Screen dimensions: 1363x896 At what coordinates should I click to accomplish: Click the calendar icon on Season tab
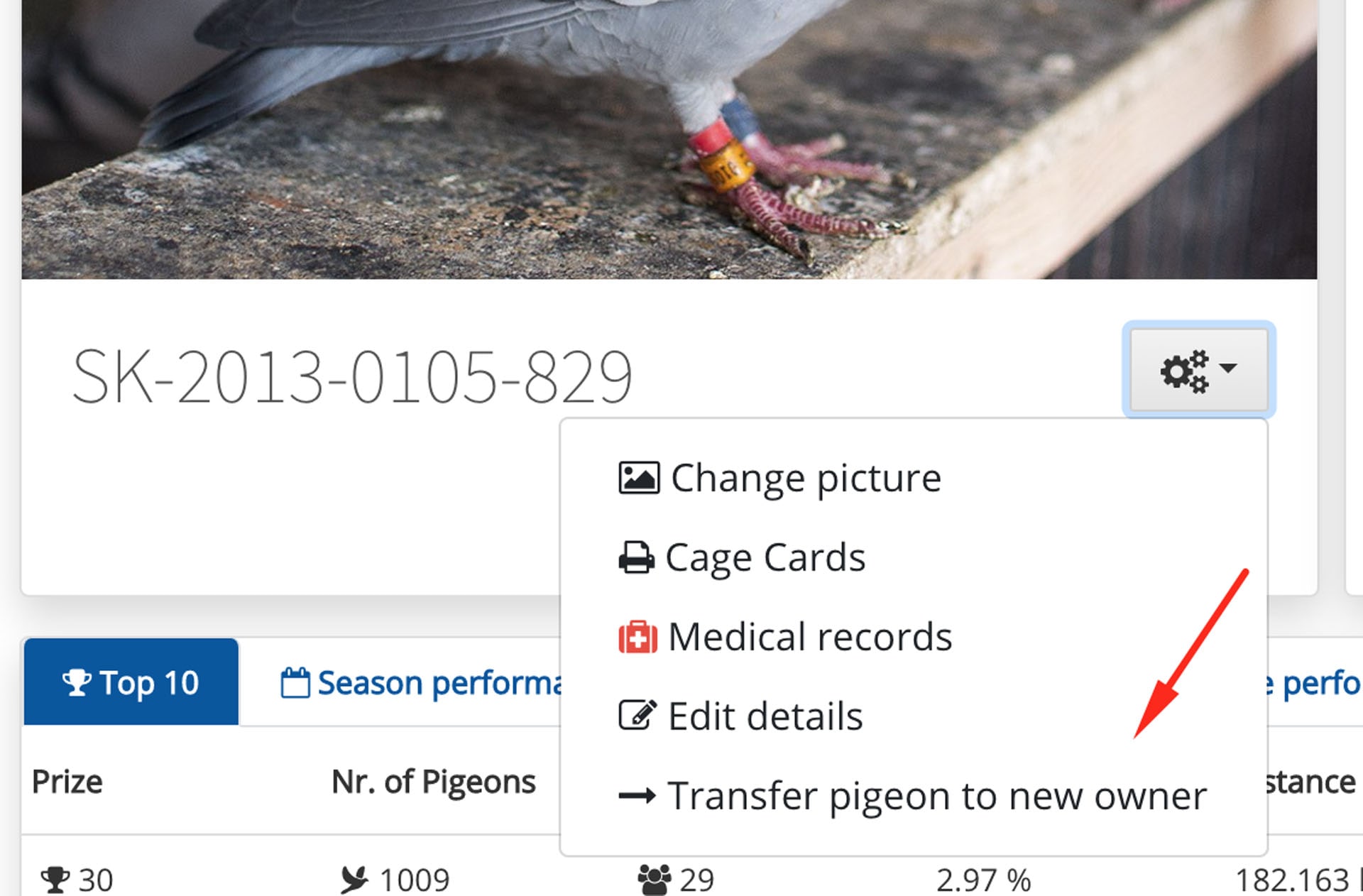[295, 683]
